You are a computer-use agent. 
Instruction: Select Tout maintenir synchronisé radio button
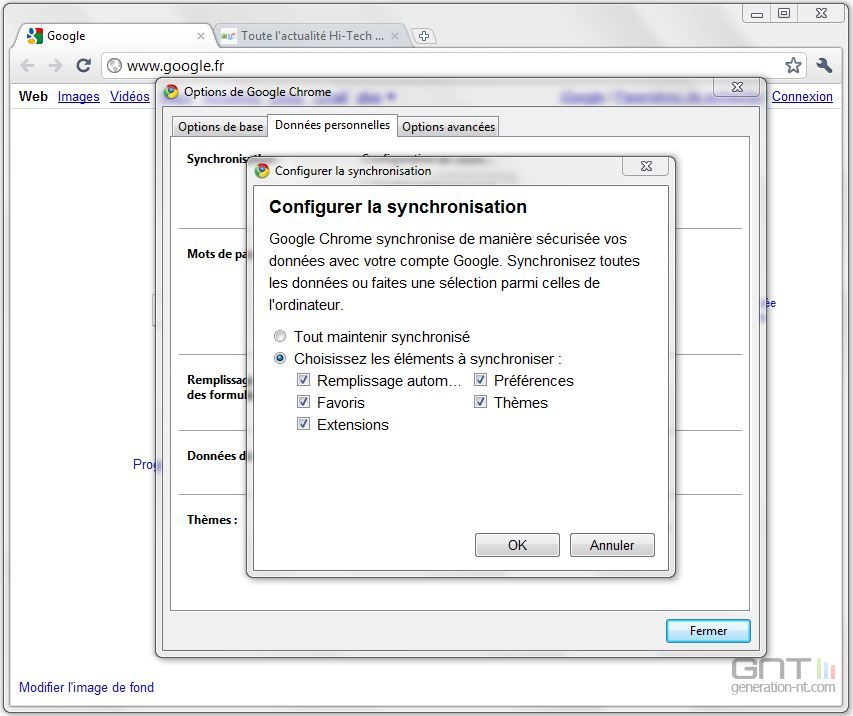[x=280, y=336]
